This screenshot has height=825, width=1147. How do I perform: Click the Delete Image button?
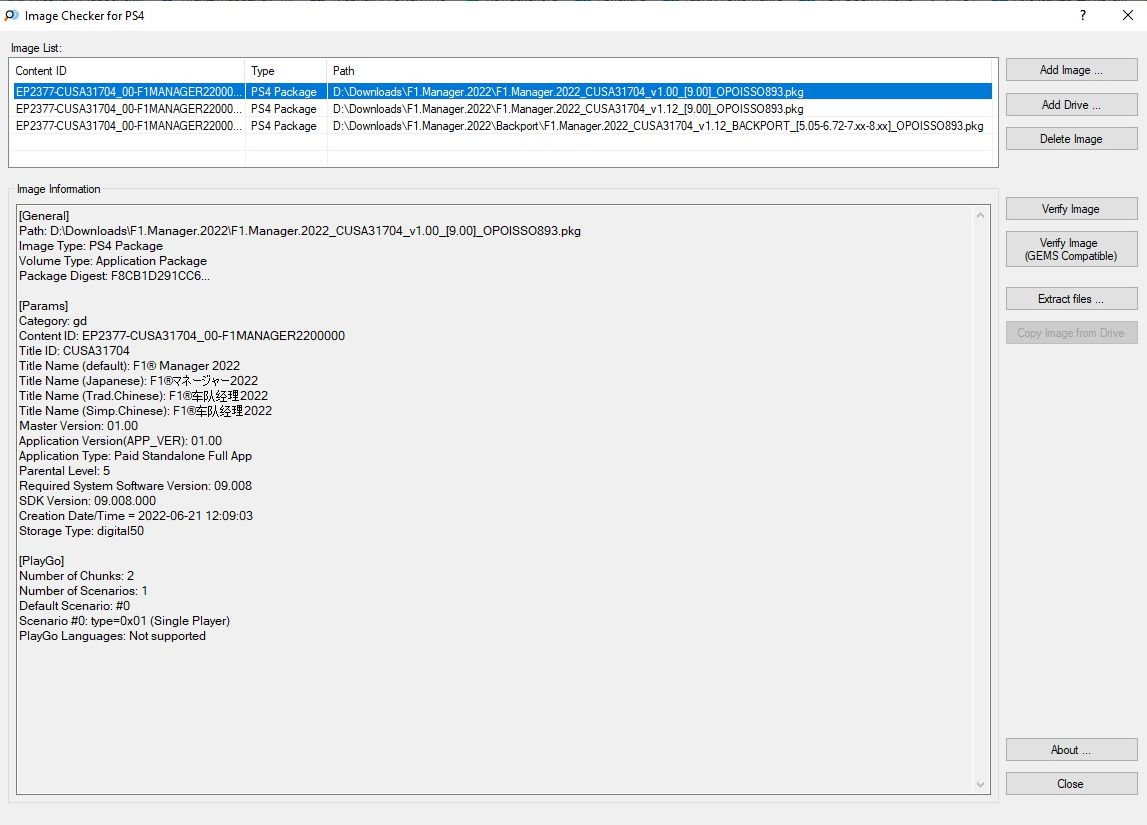1071,139
